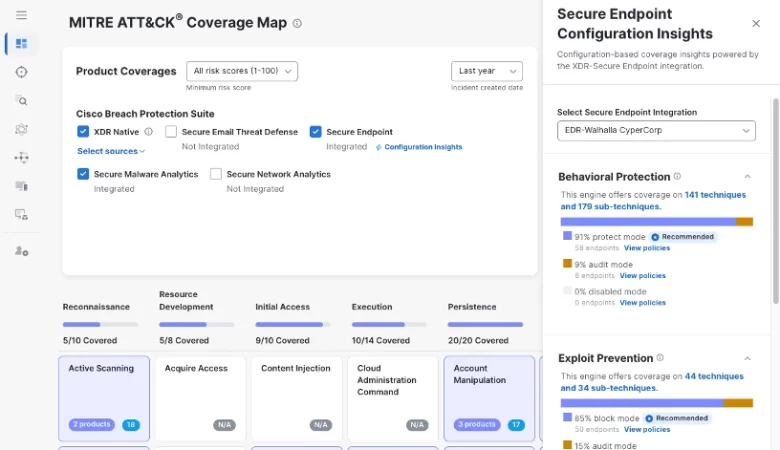Select the Persistence tactic header

tap(472, 307)
